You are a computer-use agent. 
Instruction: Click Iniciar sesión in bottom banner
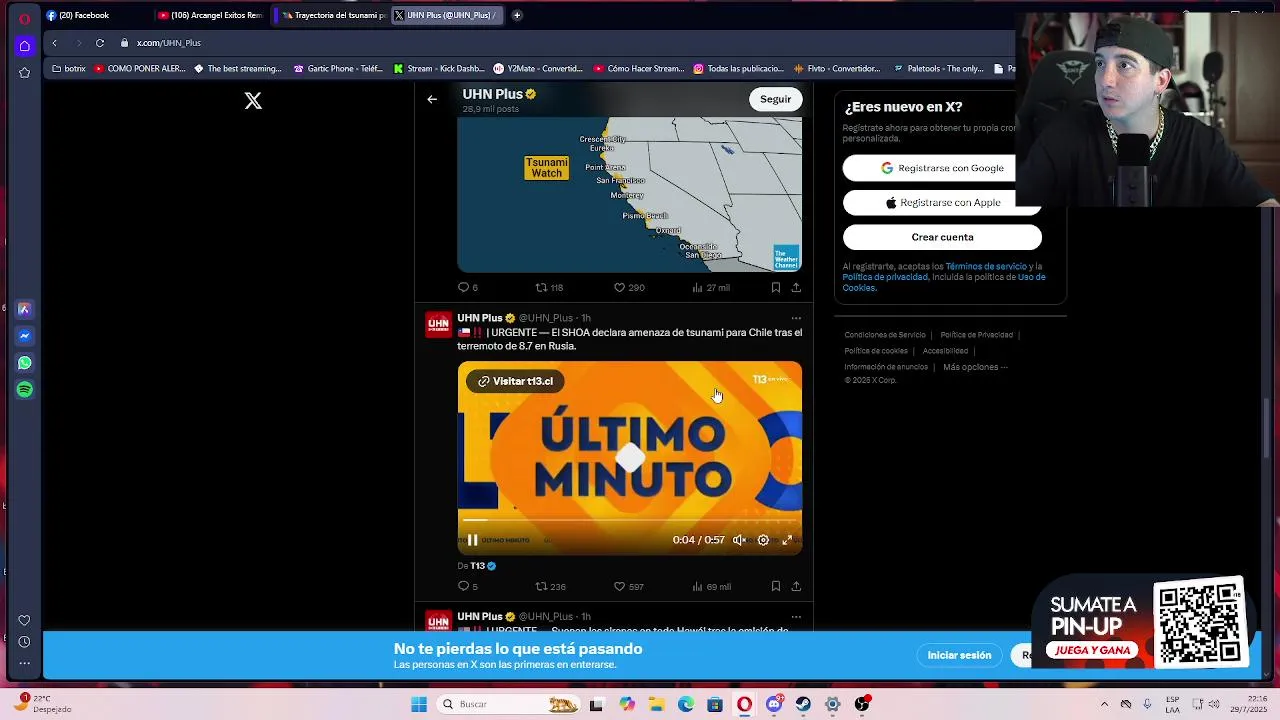pos(959,655)
